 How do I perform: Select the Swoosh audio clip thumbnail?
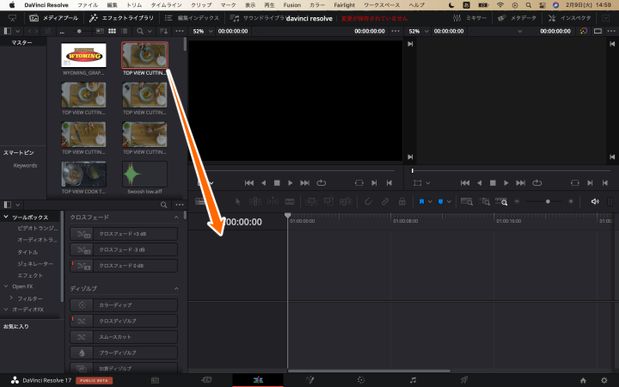coord(144,173)
